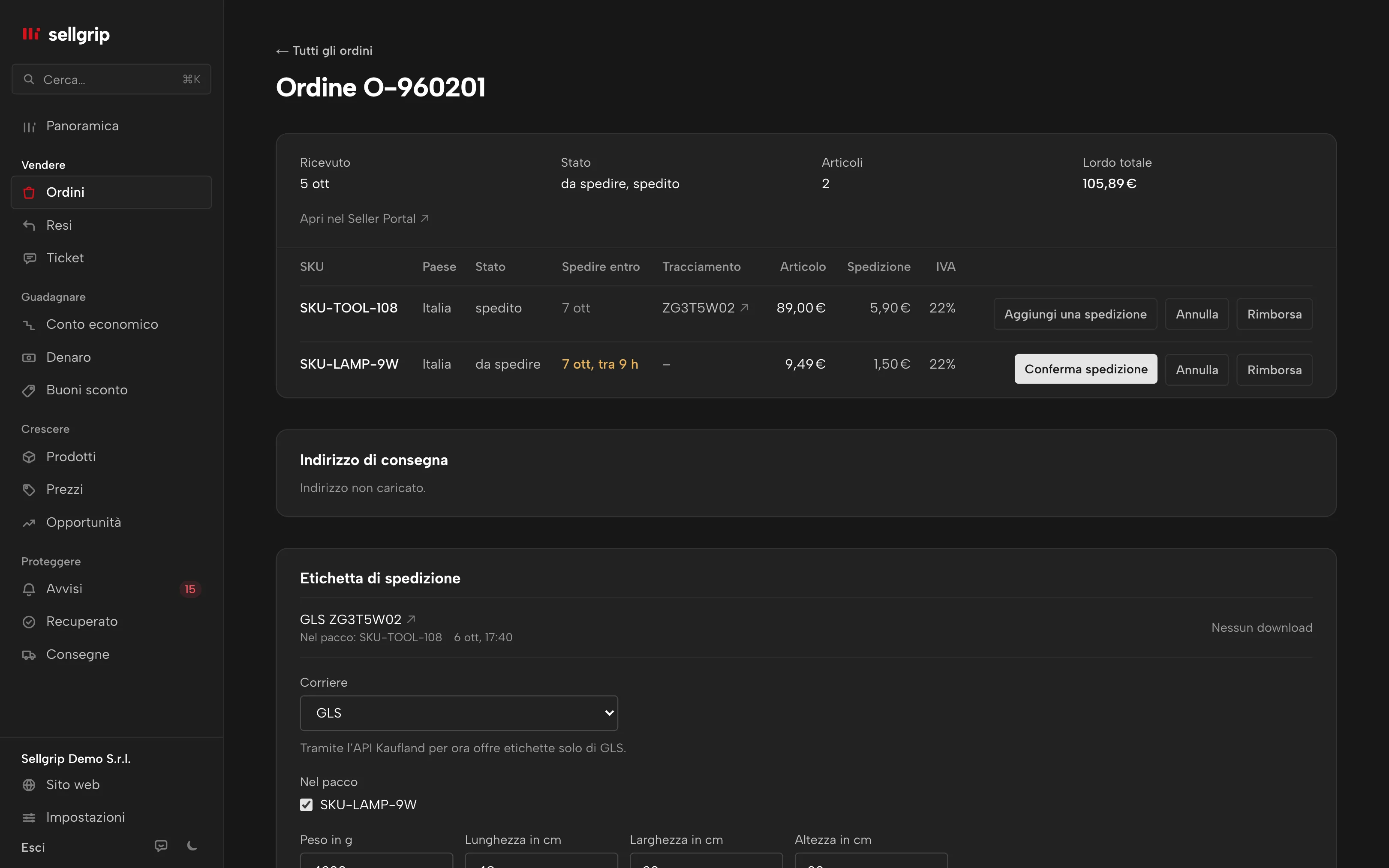Click the Consegne truck icon
This screenshot has width=1389, height=868.
pos(29,655)
